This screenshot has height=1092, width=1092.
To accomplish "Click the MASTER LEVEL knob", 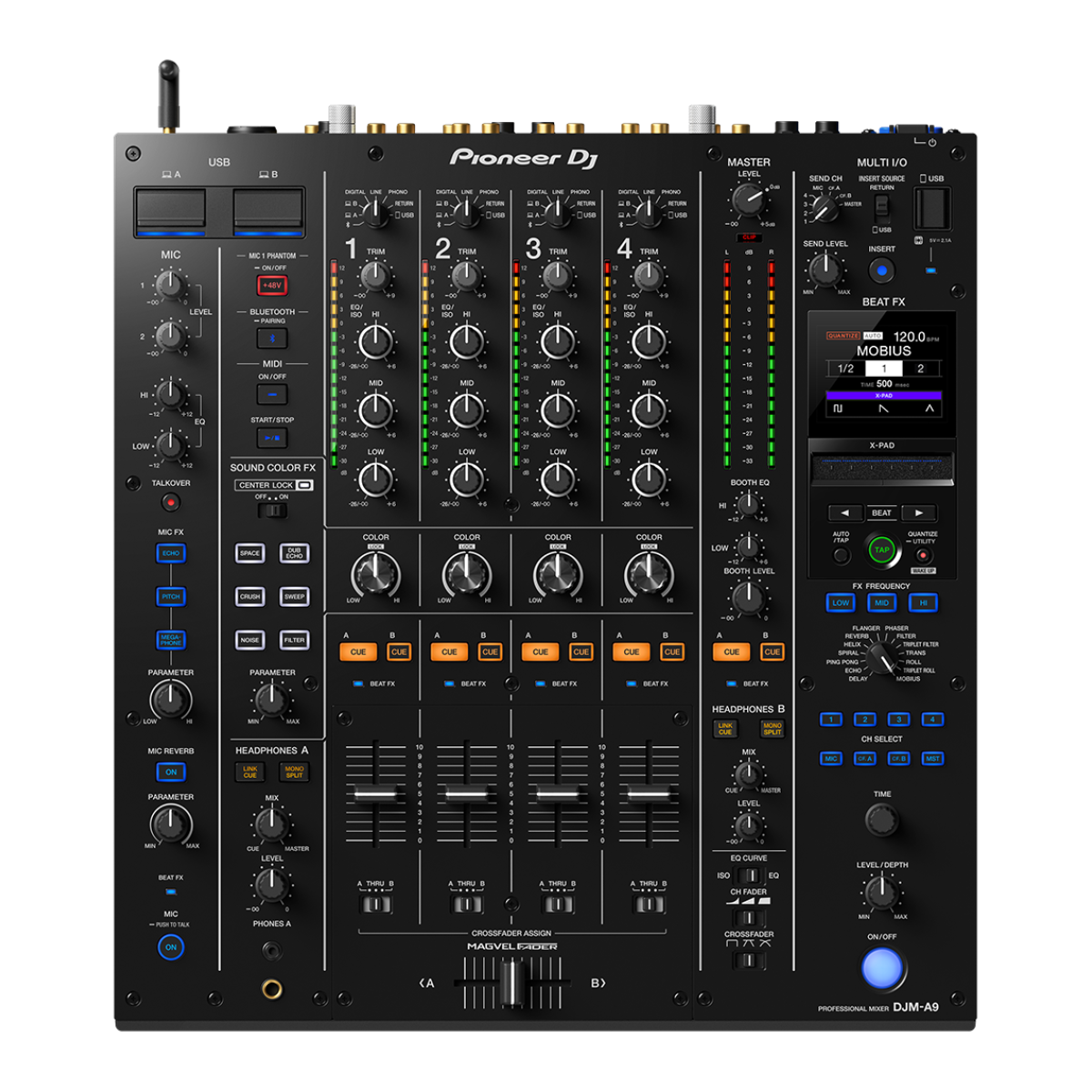I will pos(748,200).
